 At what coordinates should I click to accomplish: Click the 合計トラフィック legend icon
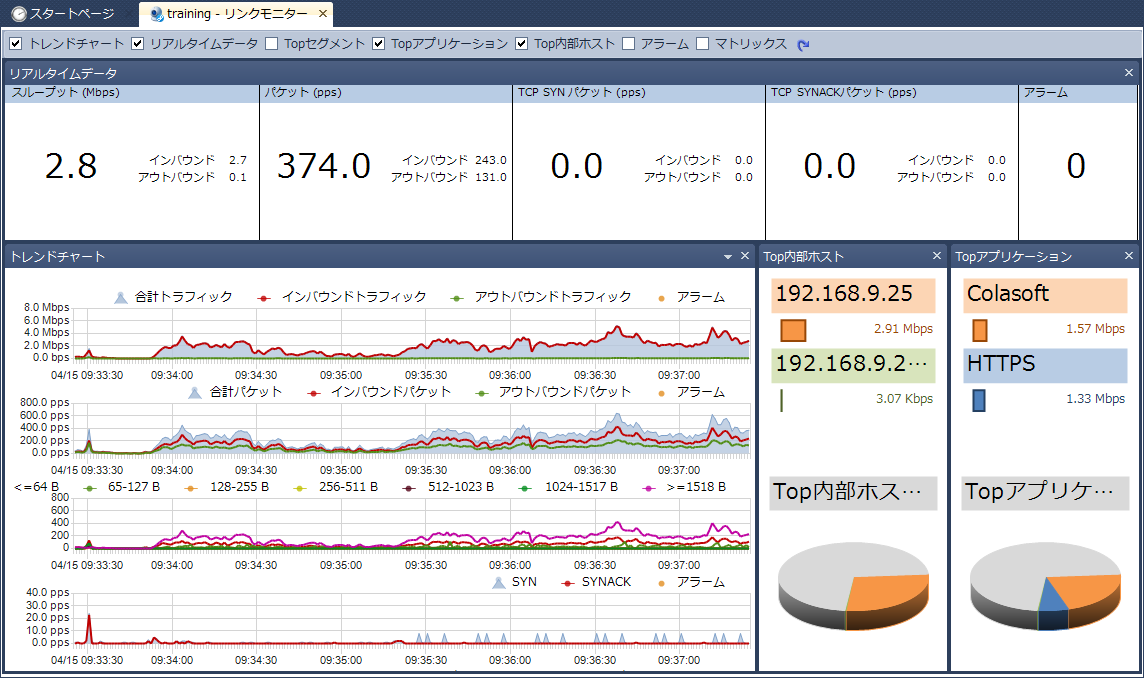pyautogui.click(x=121, y=297)
